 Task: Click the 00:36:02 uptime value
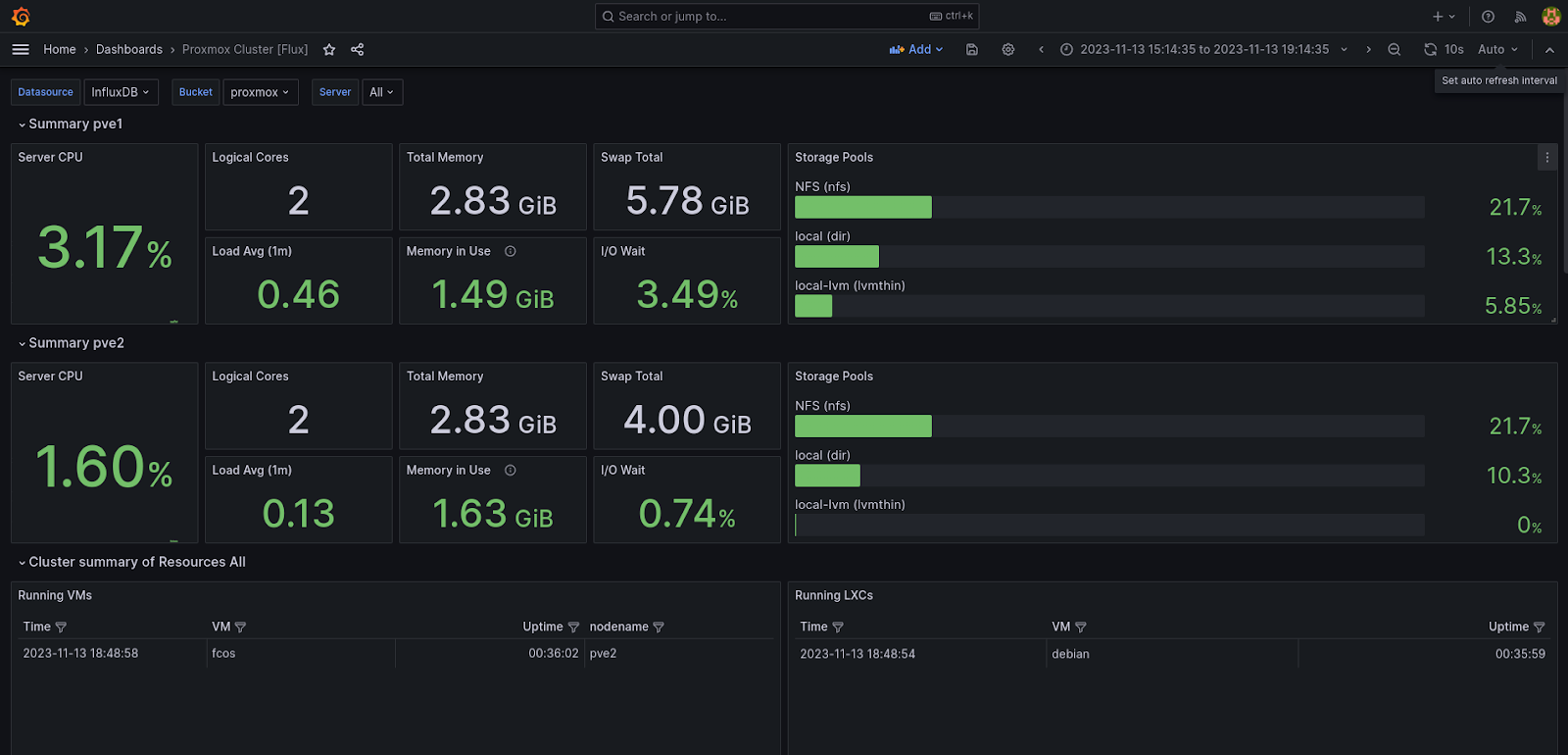tap(554, 653)
